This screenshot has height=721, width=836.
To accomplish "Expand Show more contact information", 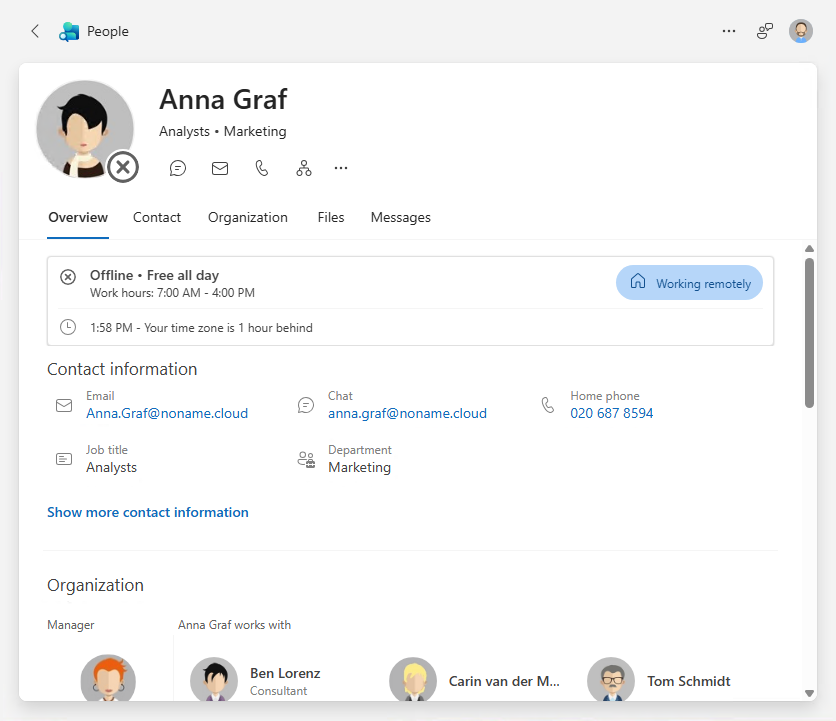I will click(148, 512).
